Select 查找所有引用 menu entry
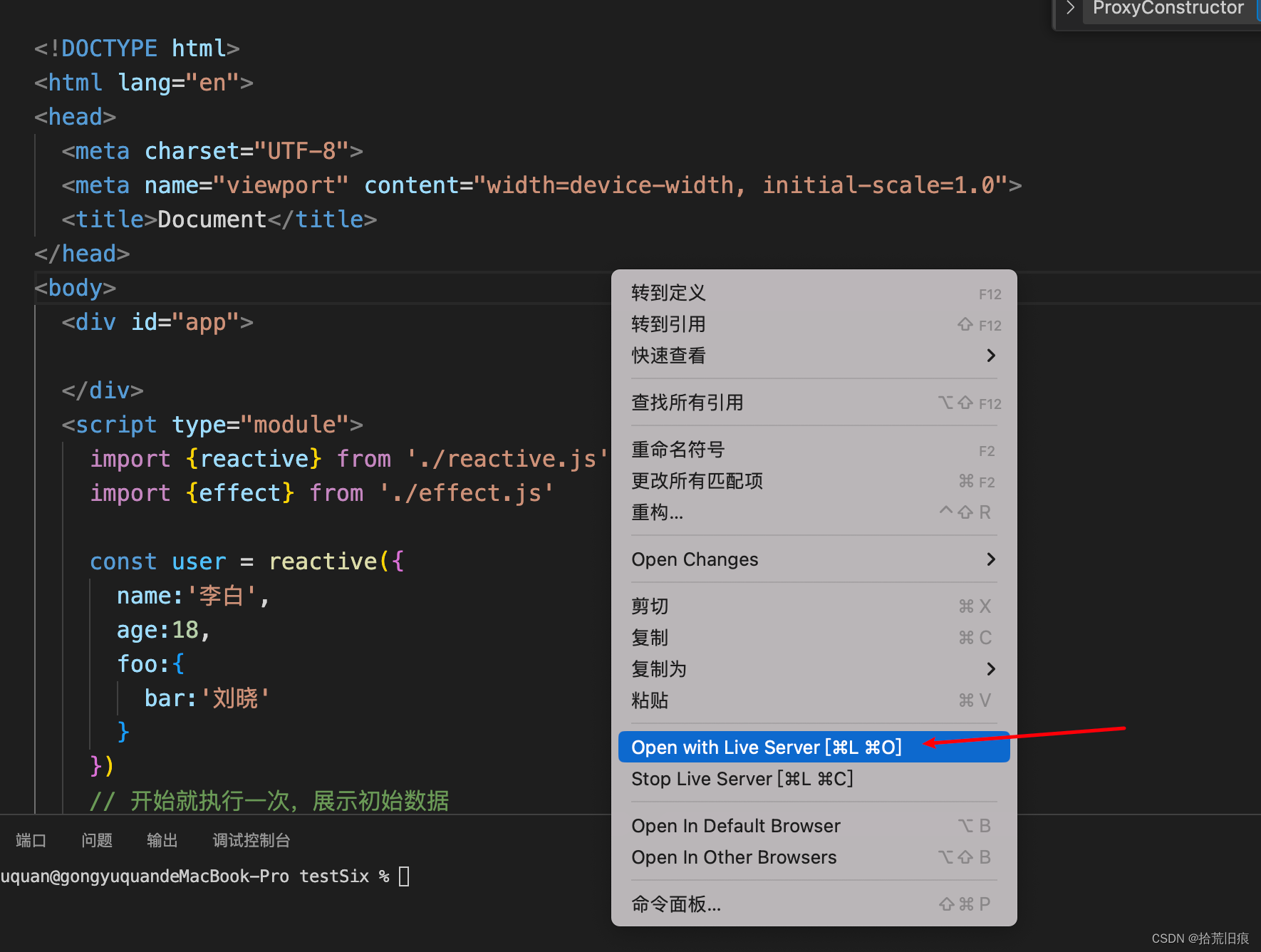This screenshot has height=952, width=1261. click(x=814, y=403)
